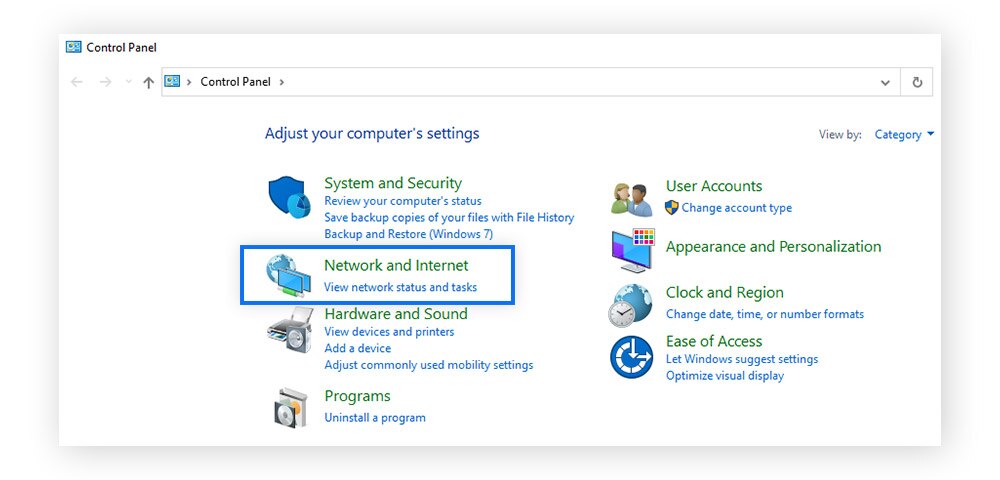Open View network status and tasks link
Screen dimensions: 1000x480
click(401, 287)
